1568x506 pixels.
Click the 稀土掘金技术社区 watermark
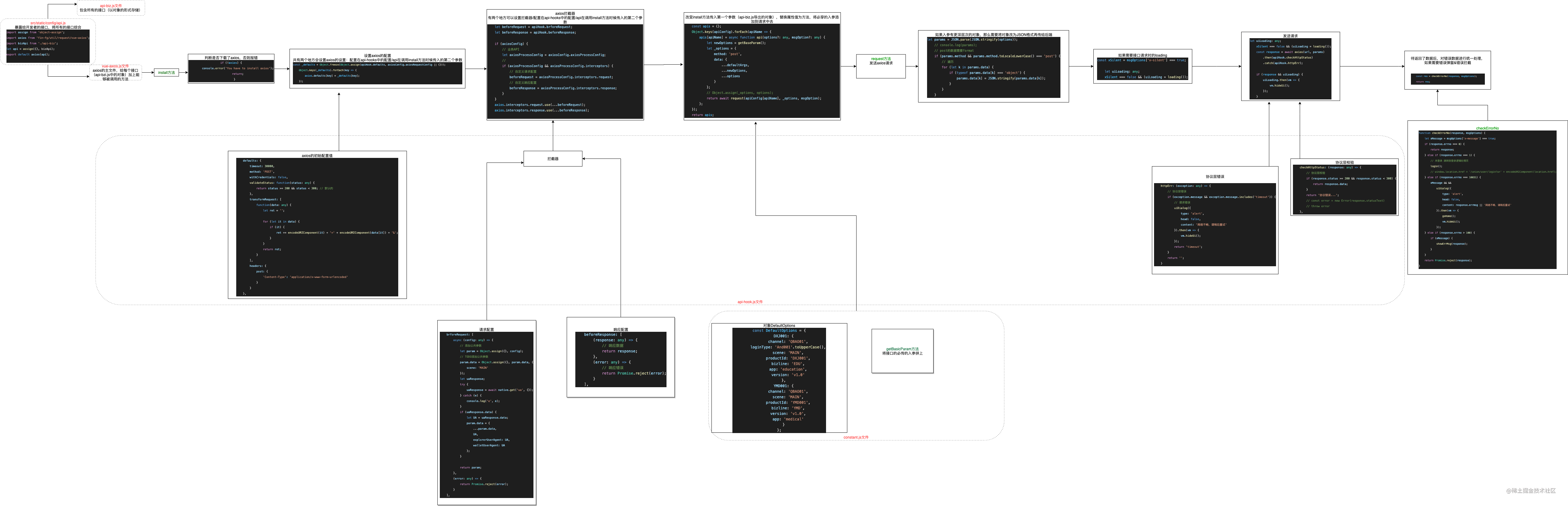[x=1530, y=490]
